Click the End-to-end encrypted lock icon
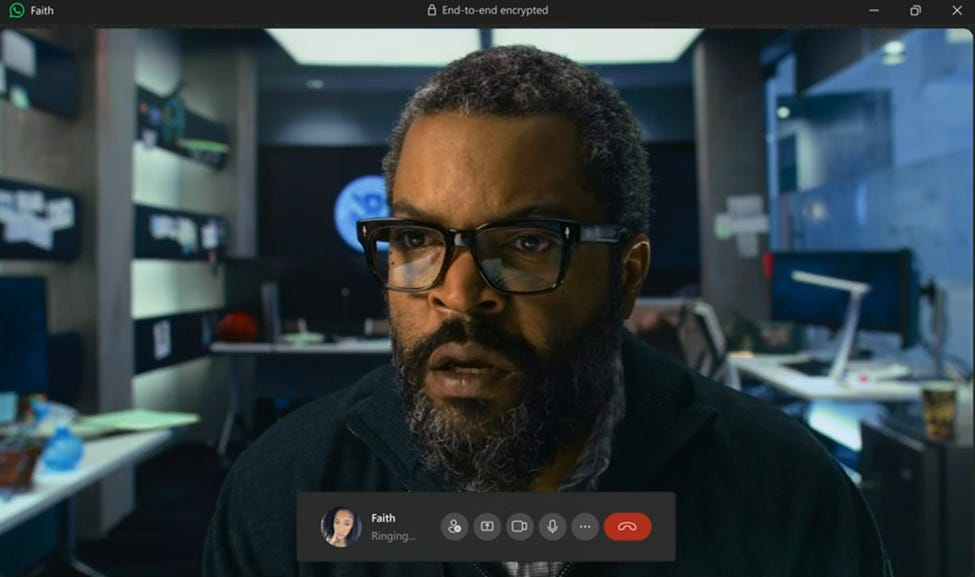Viewport: 975px width, 577px height. coord(432,10)
